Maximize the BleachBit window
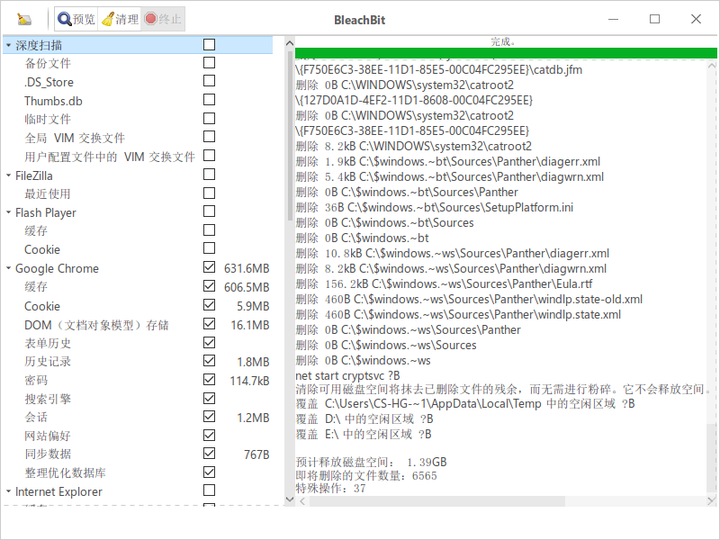 pyautogui.click(x=655, y=19)
